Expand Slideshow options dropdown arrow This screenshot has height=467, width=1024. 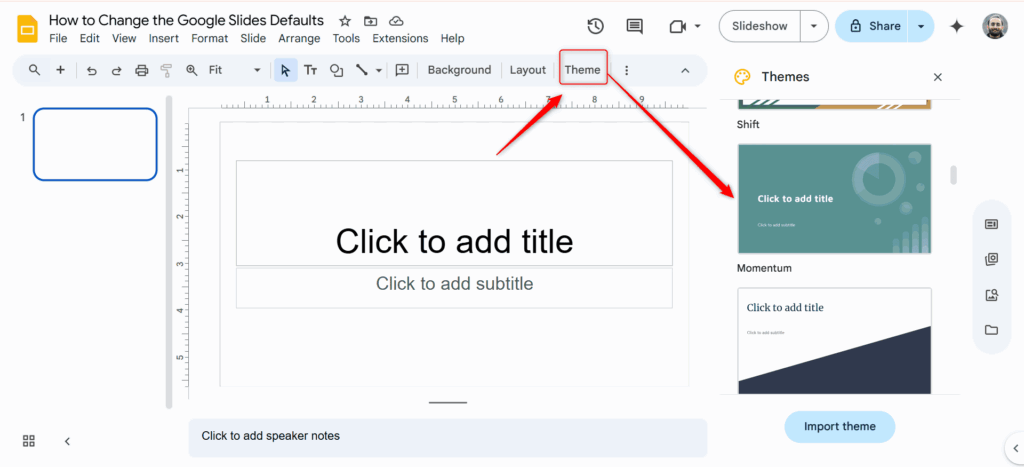(816, 27)
